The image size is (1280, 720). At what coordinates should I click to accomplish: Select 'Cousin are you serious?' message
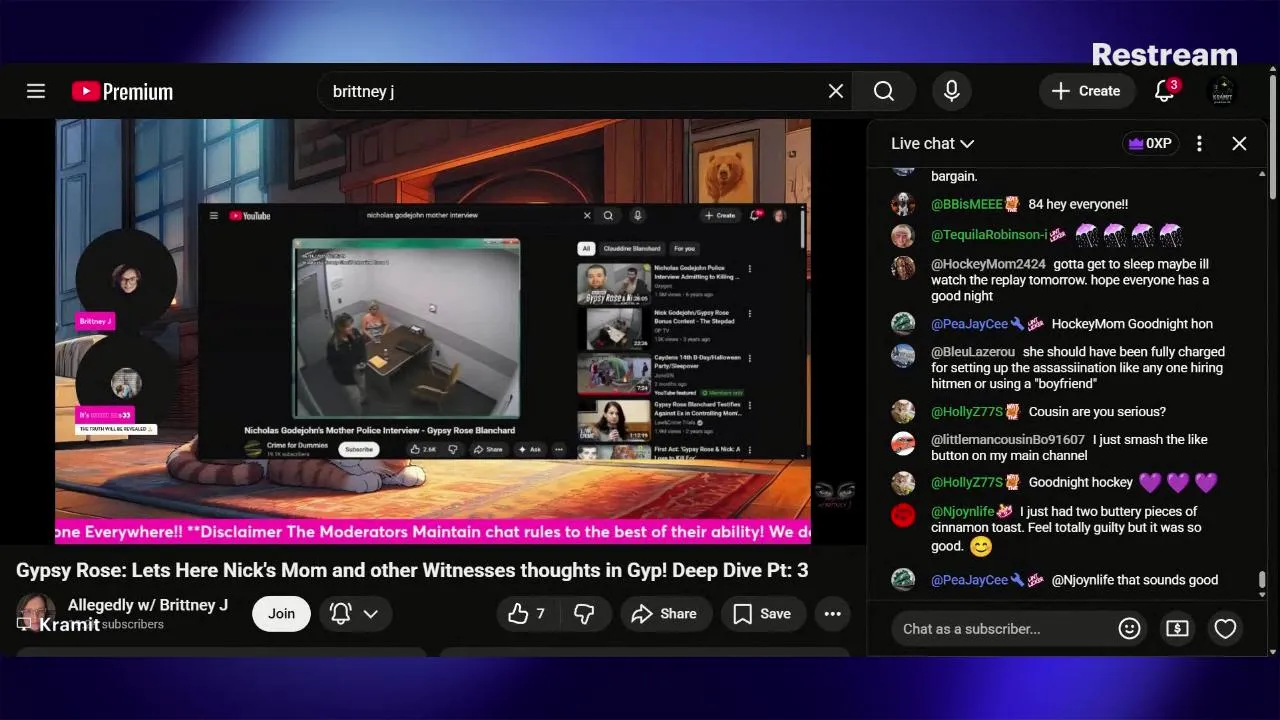tap(1097, 412)
